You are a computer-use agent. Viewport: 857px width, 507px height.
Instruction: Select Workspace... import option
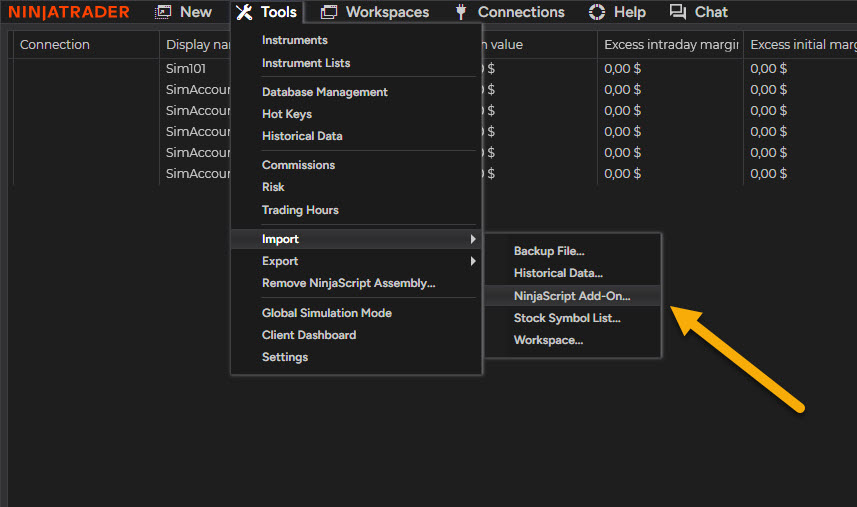pyautogui.click(x=548, y=340)
